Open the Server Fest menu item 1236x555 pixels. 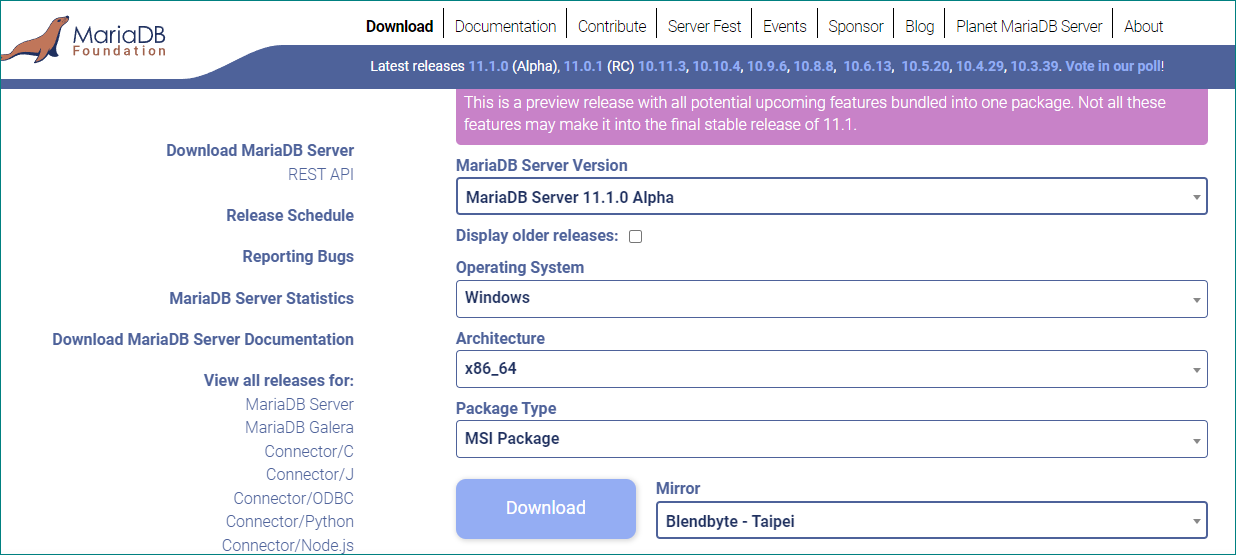coord(704,26)
